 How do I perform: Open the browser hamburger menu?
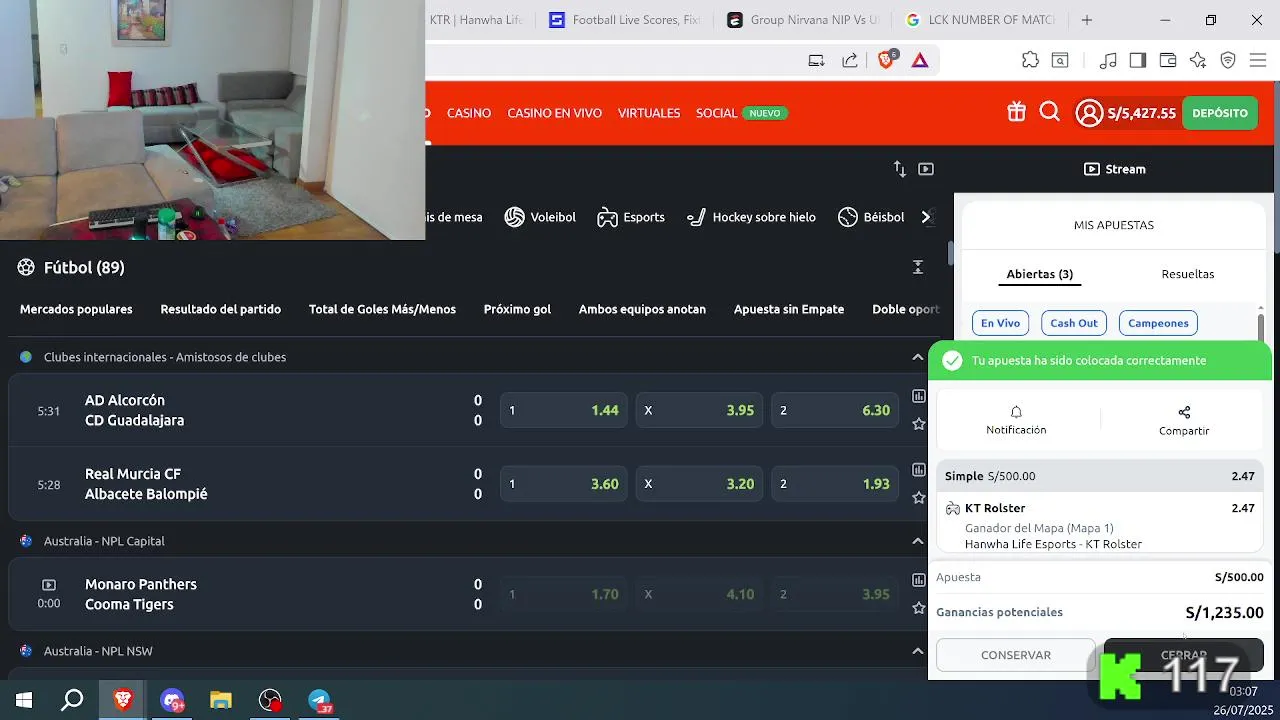click(x=1258, y=60)
